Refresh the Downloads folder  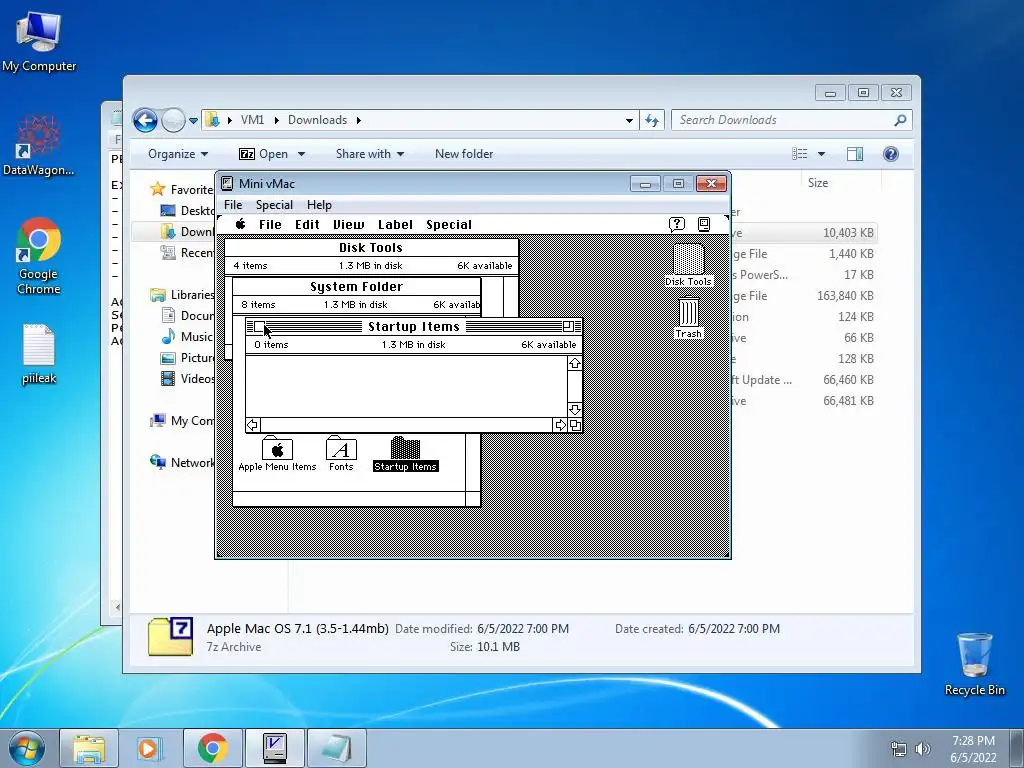point(652,120)
